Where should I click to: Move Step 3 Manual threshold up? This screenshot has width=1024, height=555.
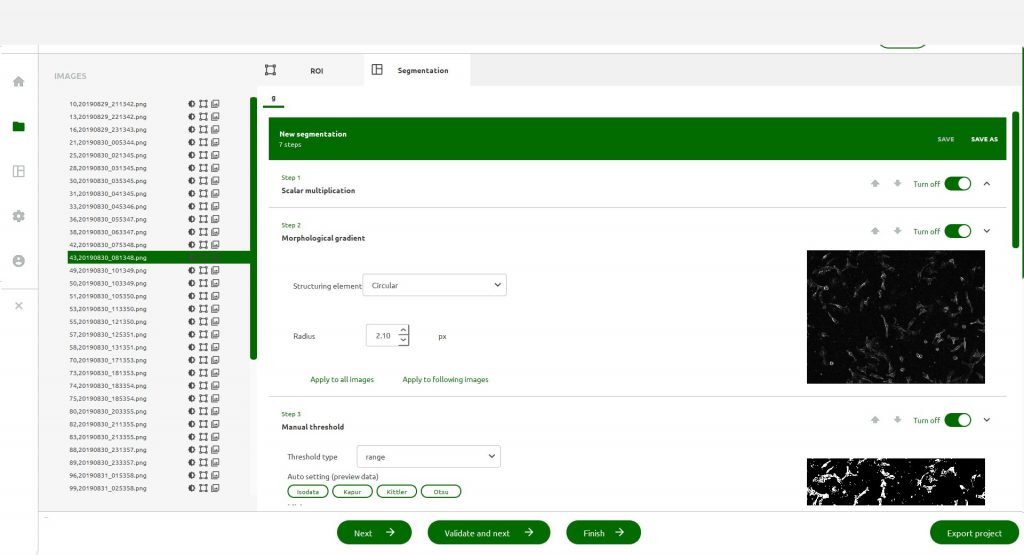[875, 420]
